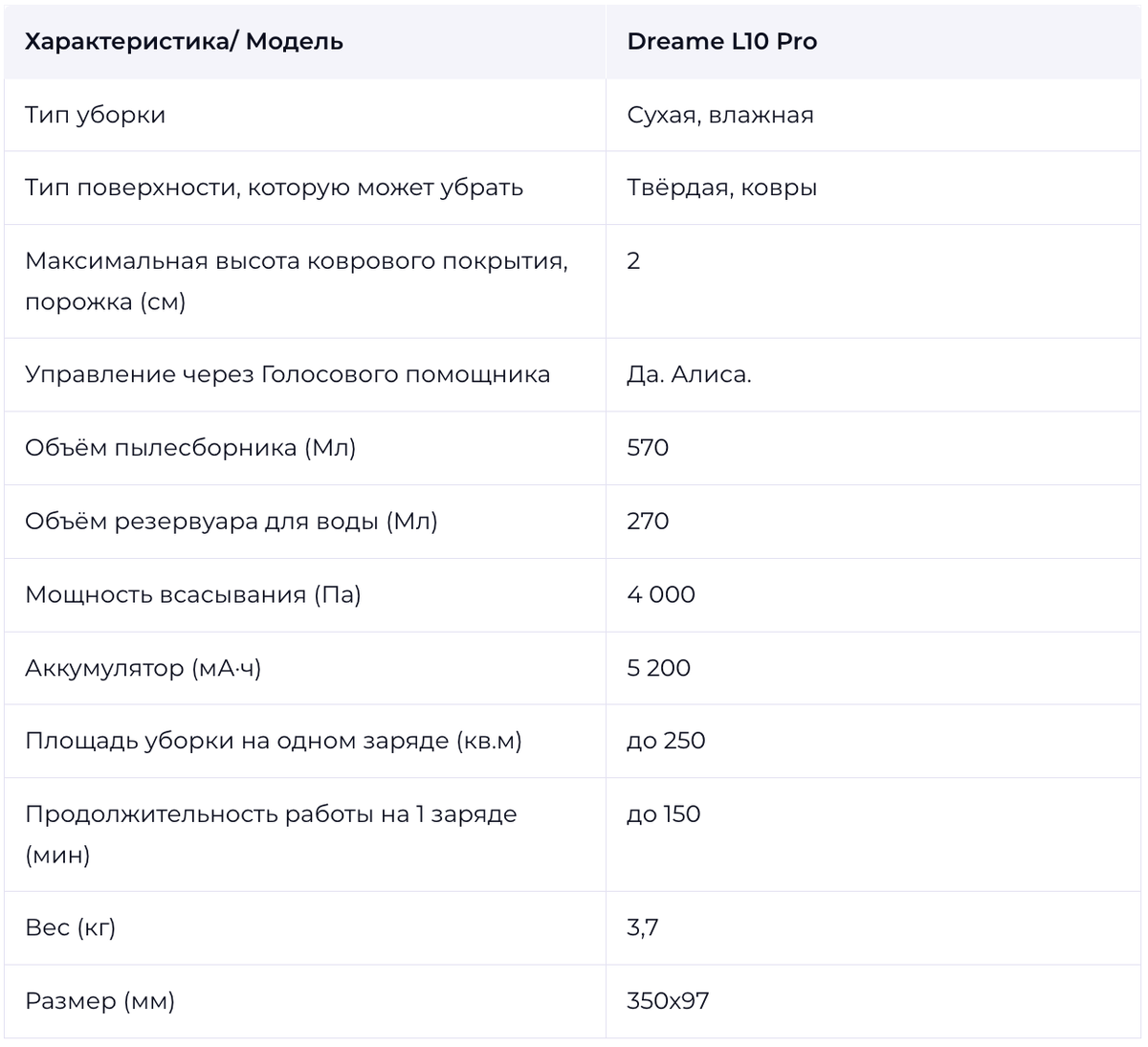Click the "Твёрдая, ковры" value

click(x=721, y=188)
